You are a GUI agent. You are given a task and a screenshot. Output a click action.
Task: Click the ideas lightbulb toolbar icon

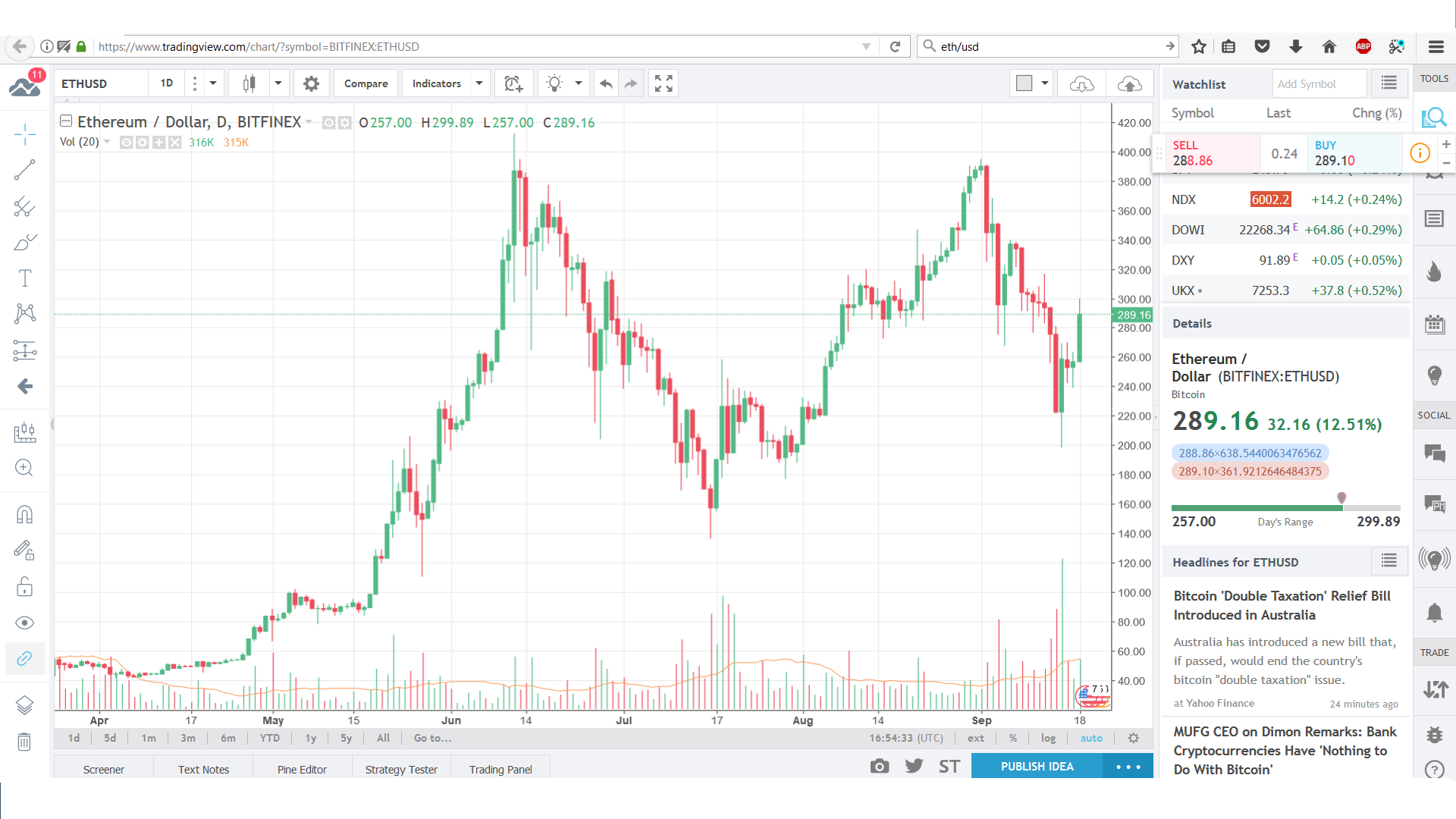click(x=555, y=83)
